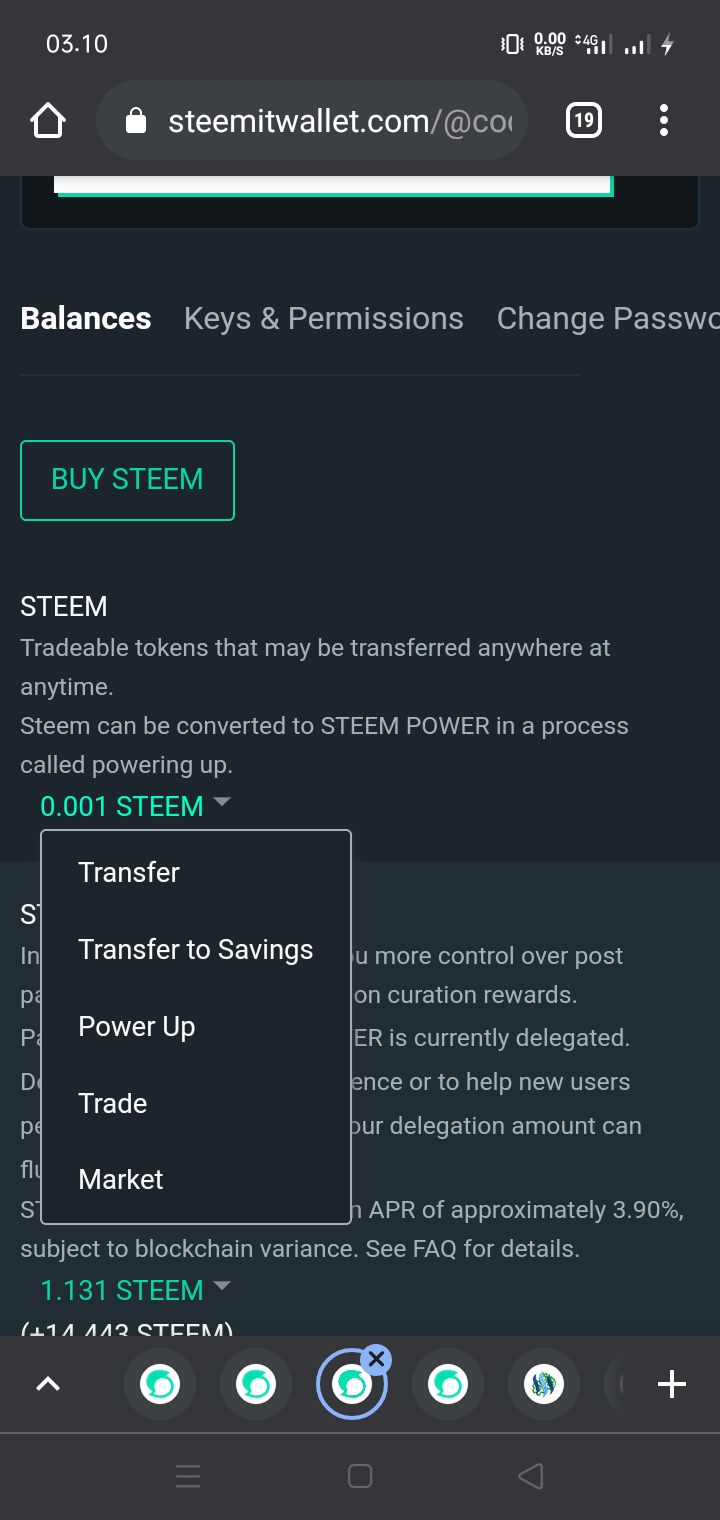Open the tab switcher showing 19 tabs

(x=583, y=121)
